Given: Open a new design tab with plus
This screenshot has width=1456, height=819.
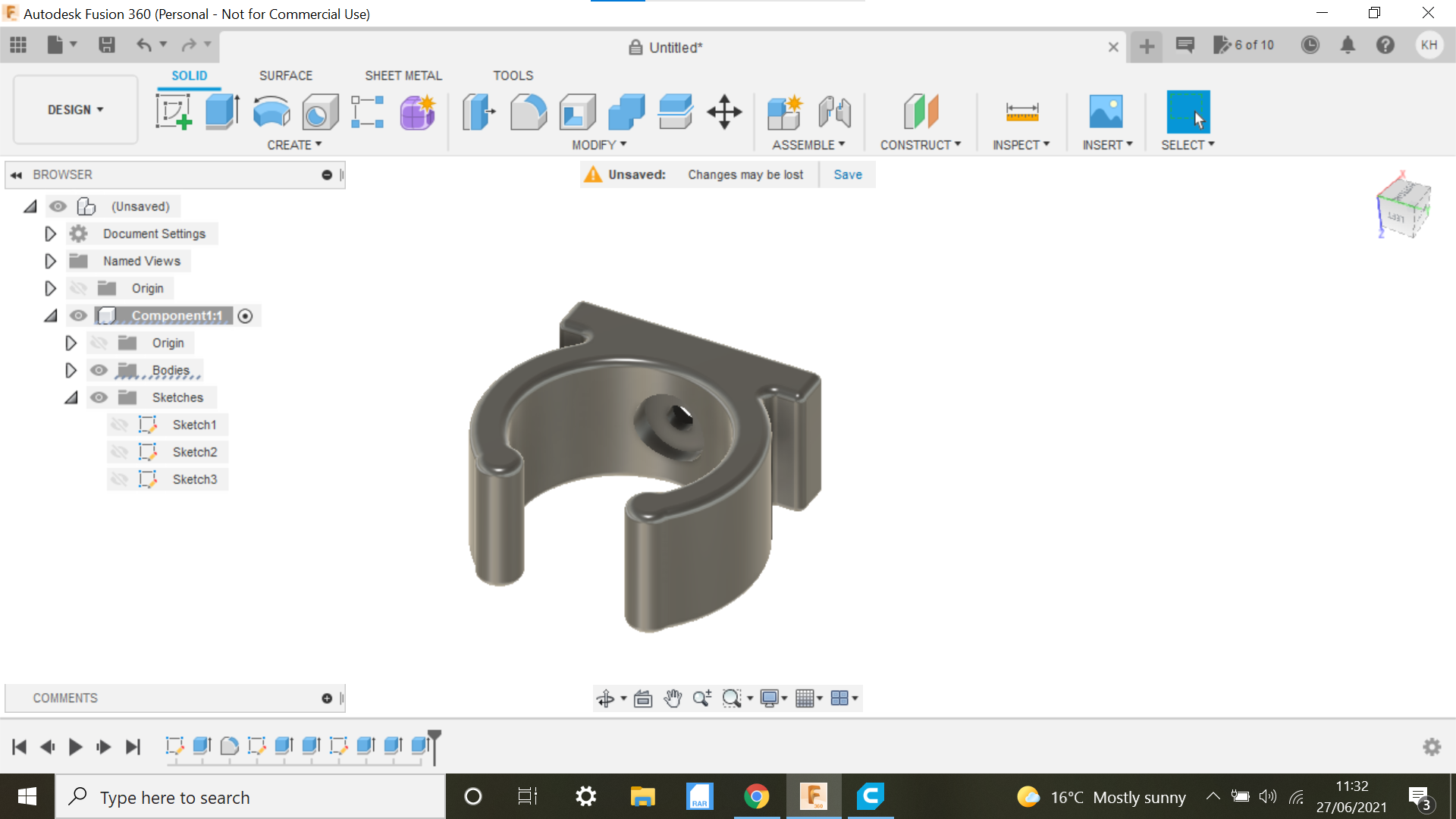Looking at the screenshot, I should pos(1147,46).
